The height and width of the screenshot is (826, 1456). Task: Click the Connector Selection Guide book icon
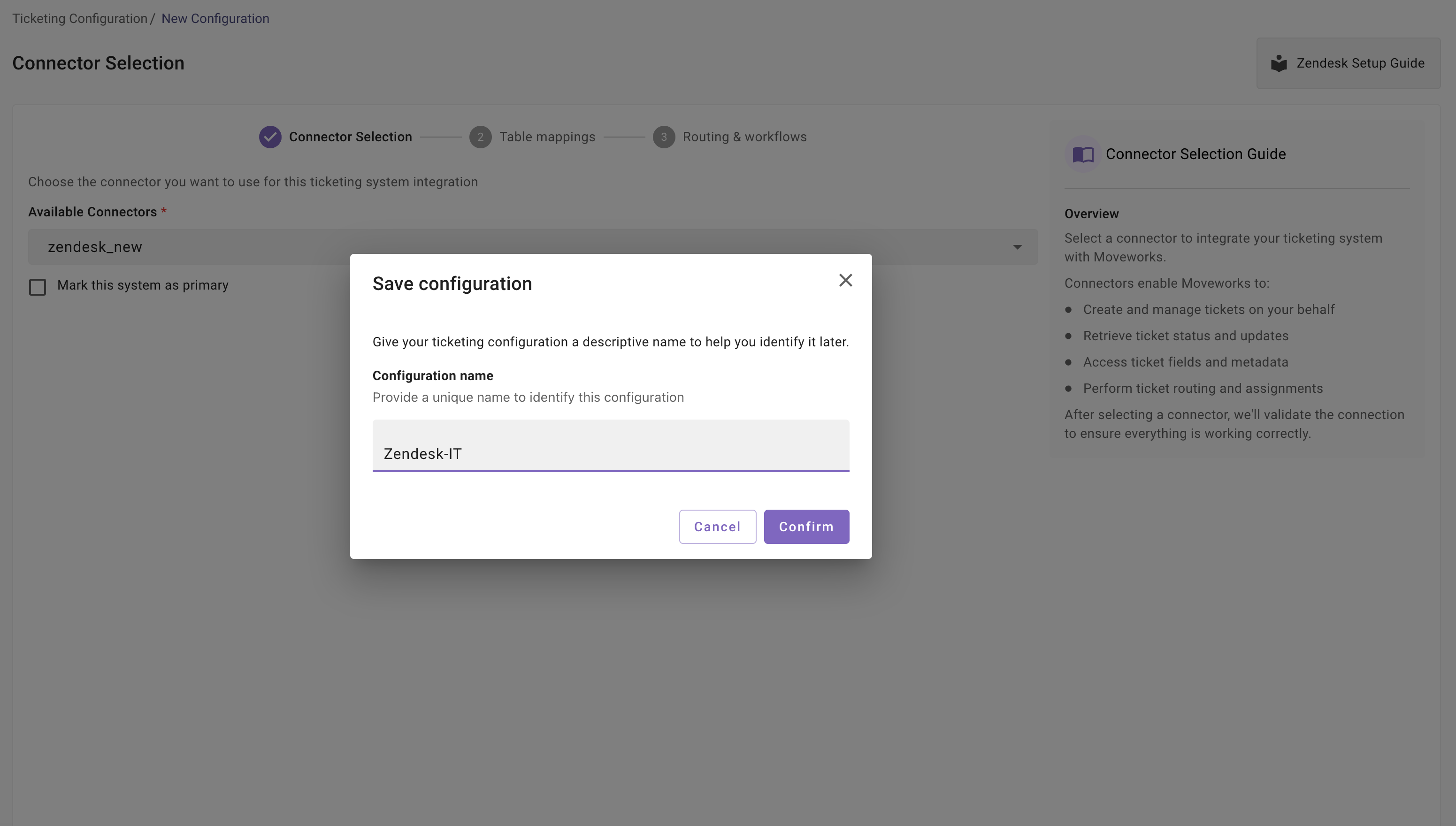(x=1083, y=154)
